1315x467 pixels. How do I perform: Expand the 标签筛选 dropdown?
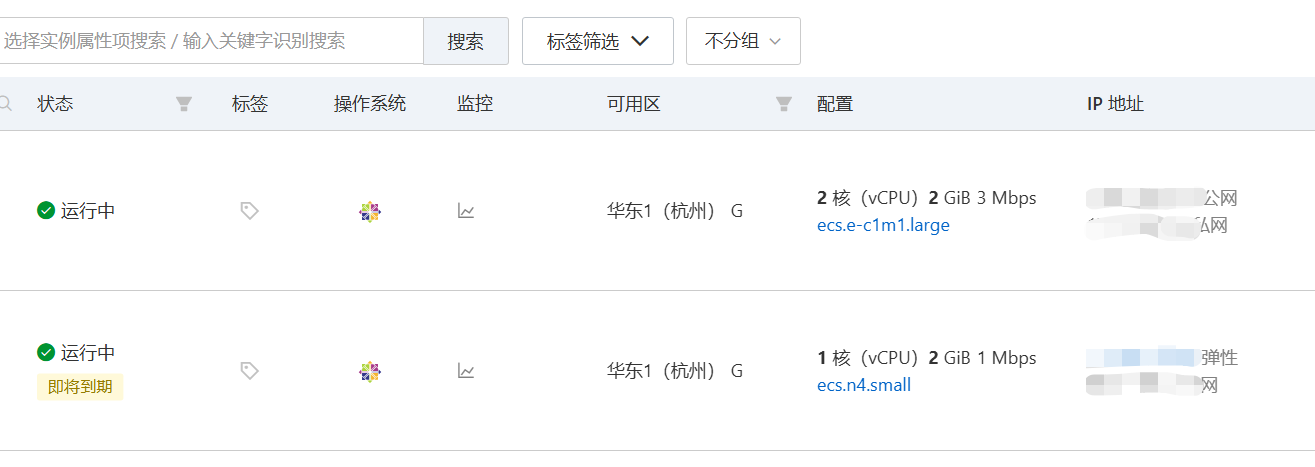[598, 41]
